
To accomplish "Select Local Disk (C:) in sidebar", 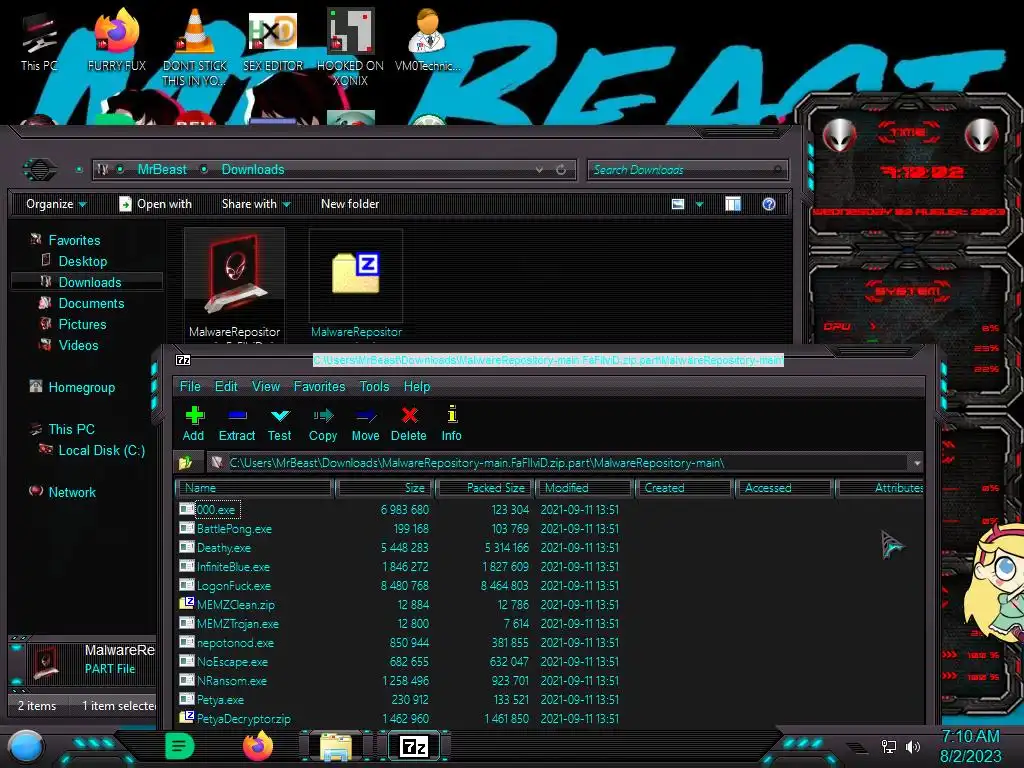I will pos(101,451).
